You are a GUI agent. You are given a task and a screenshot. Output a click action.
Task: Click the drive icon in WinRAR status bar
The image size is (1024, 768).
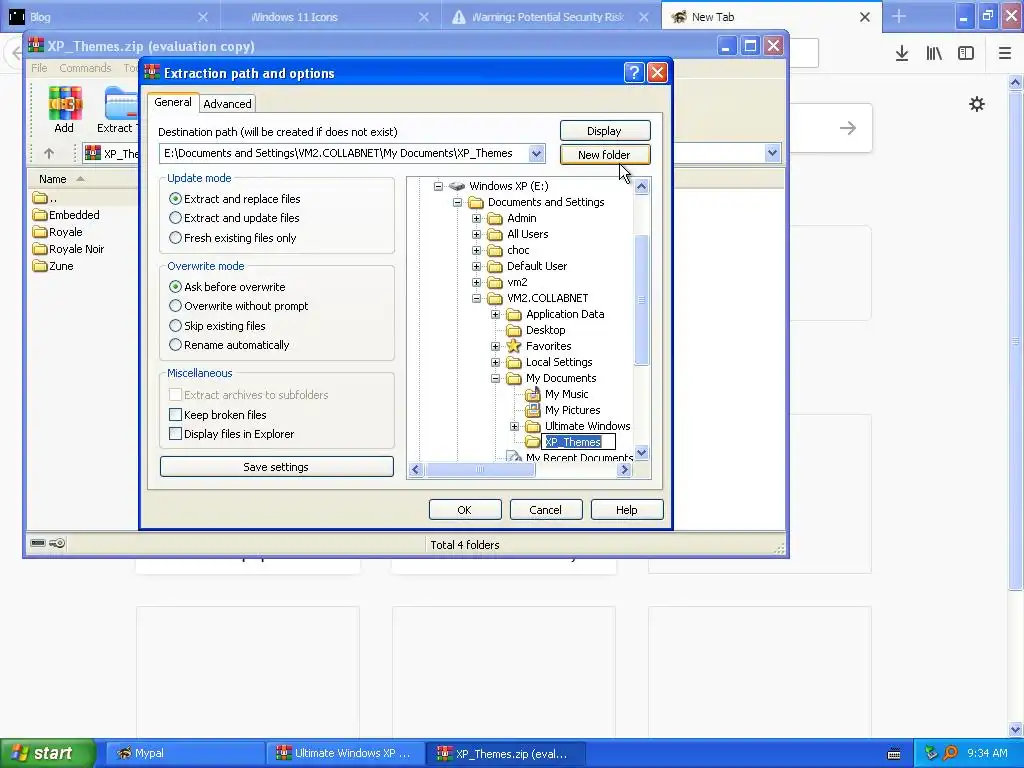tap(38, 543)
